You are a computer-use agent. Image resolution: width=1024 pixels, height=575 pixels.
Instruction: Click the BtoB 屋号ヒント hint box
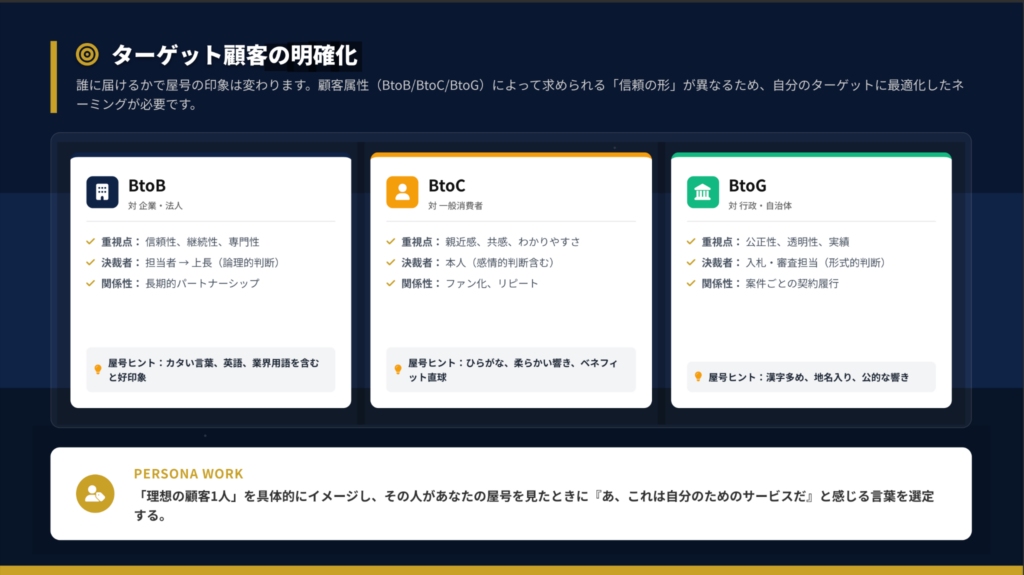pyautogui.click(x=210, y=370)
